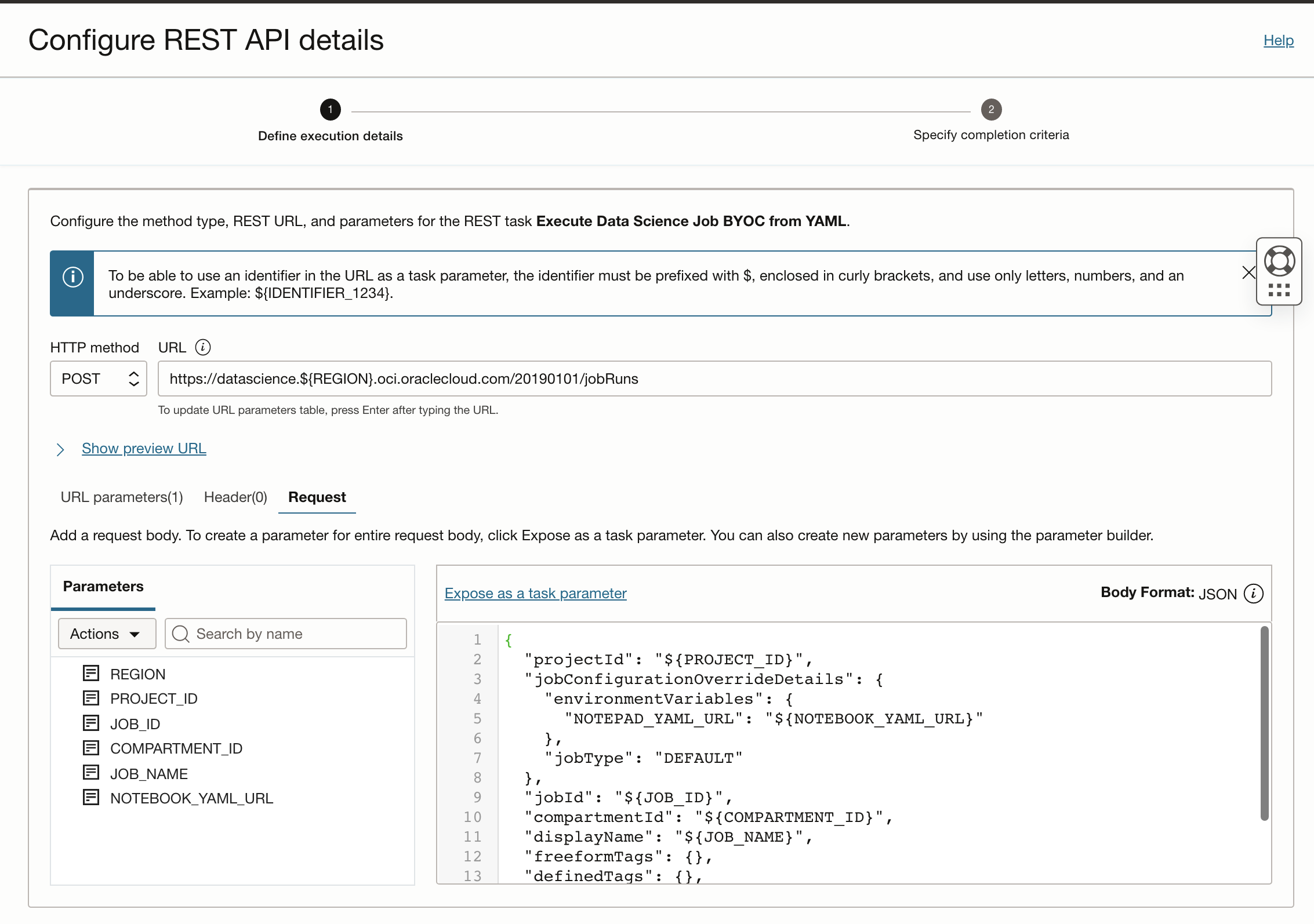Dismiss the identifier info banner
This screenshot has width=1314, height=924.
click(x=1248, y=272)
